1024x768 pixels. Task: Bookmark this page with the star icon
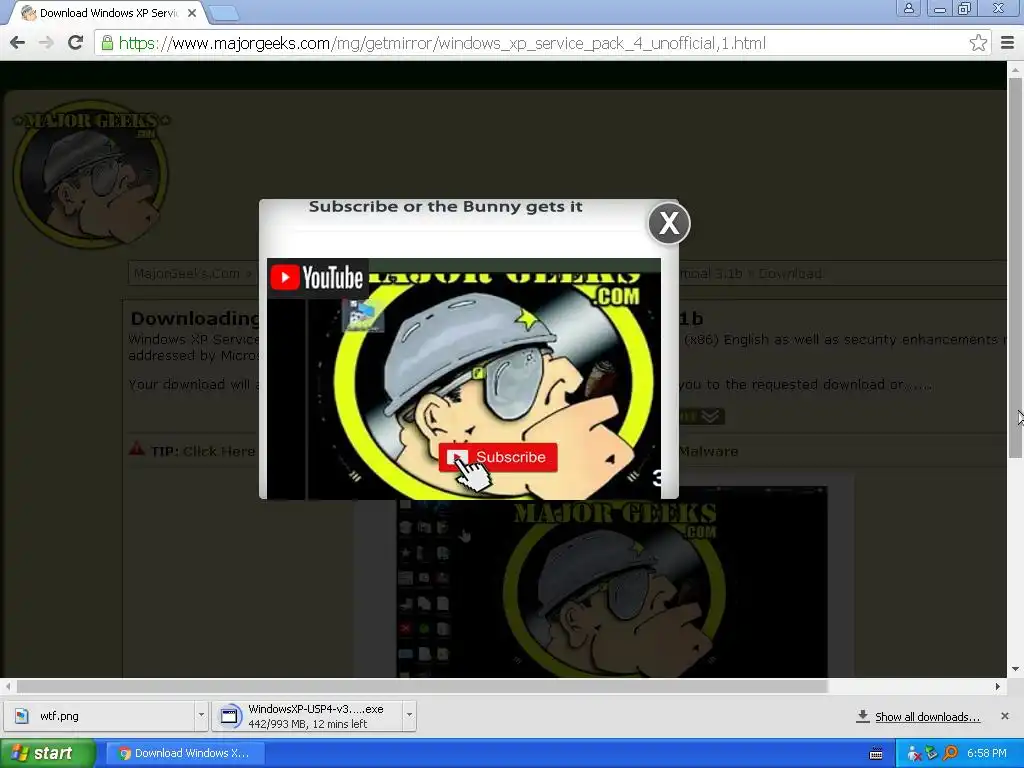(x=978, y=43)
